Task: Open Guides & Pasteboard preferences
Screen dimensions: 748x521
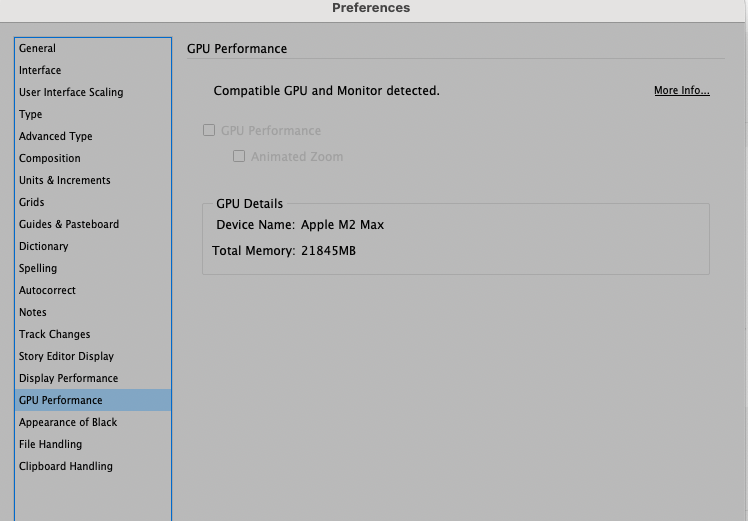Action: tap(69, 224)
